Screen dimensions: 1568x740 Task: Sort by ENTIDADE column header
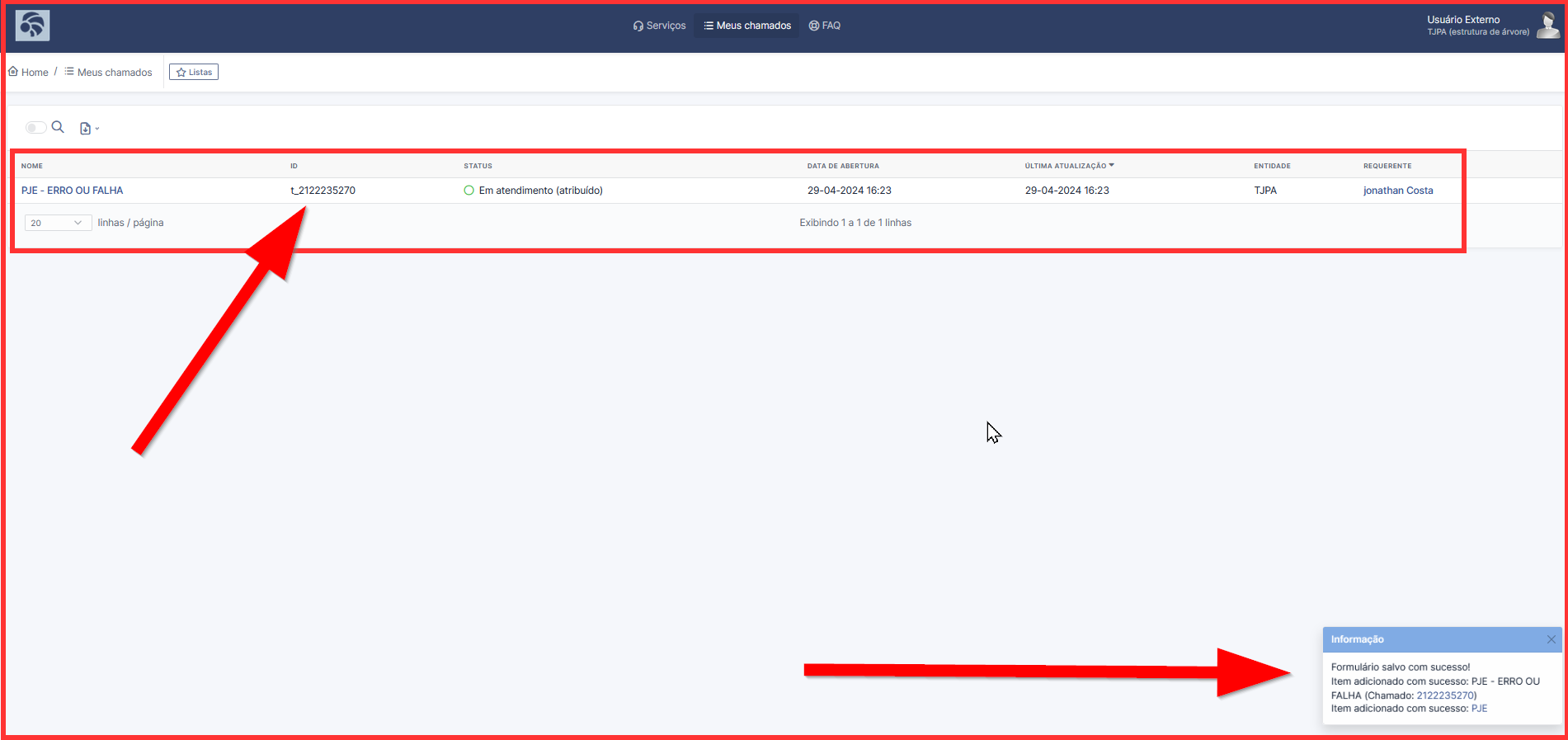[1272, 166]
